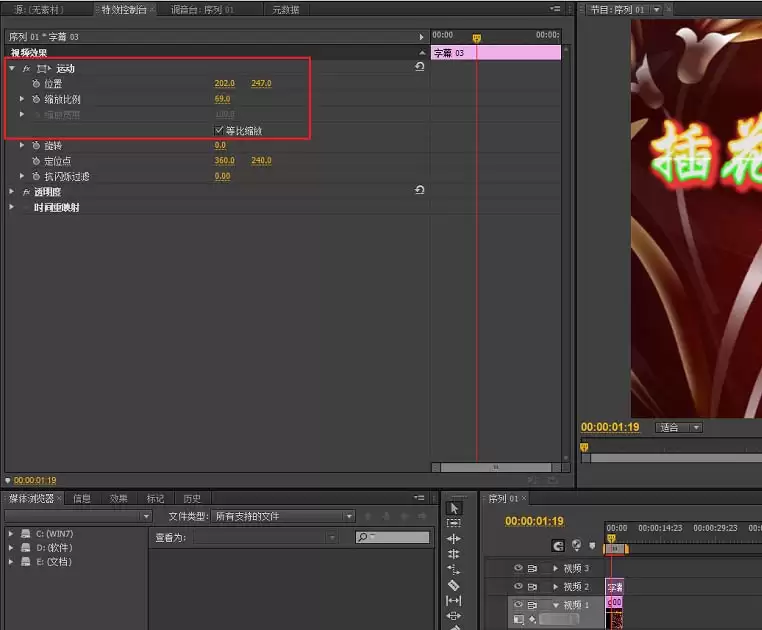Viewport: 762px width, 630px height.
Task: Select the Razor tool in tools panel
Action: click(454, 585)
